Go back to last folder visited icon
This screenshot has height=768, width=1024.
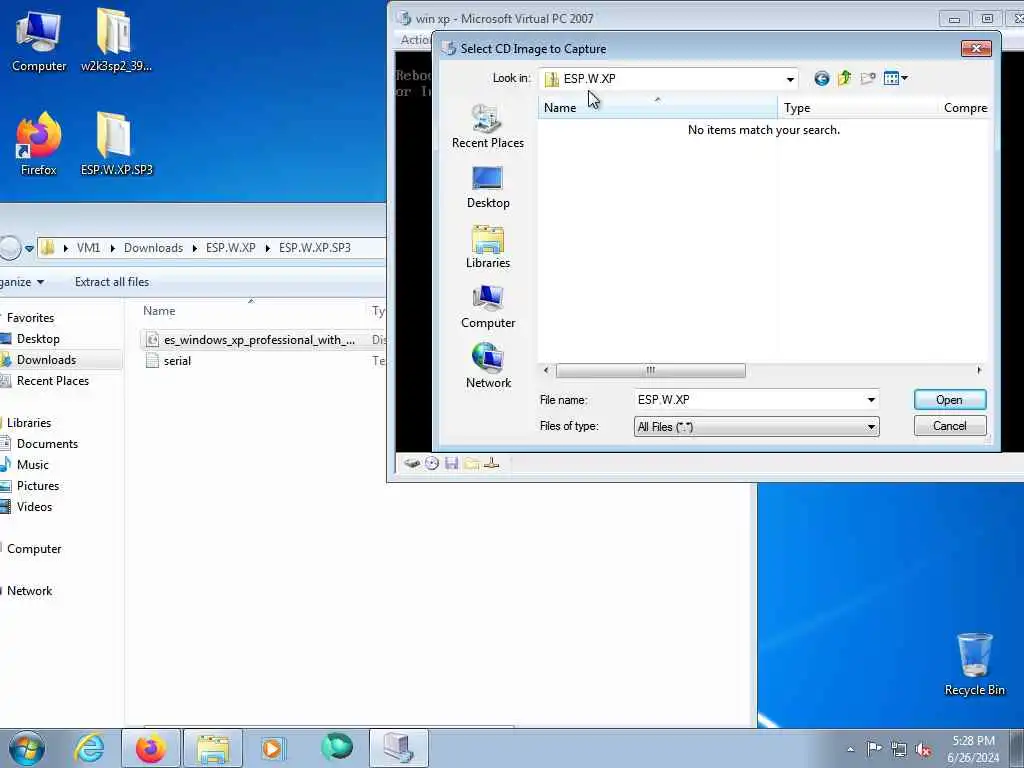pyautogui.click(x=822, y=79)
